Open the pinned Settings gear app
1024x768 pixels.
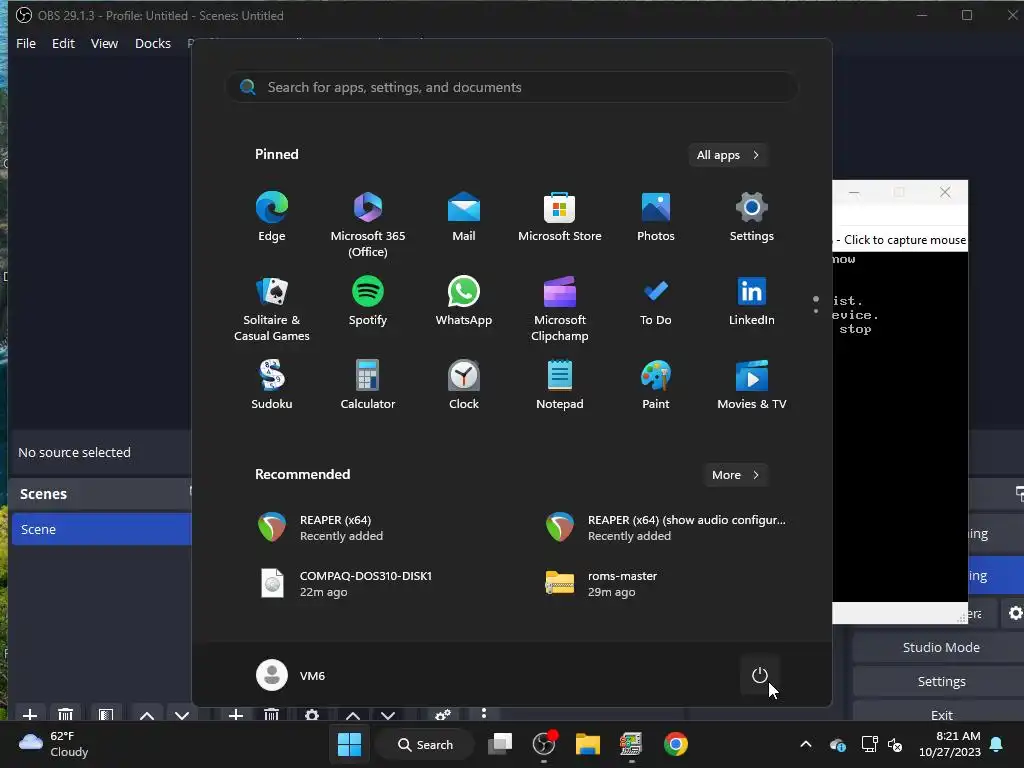752,217
